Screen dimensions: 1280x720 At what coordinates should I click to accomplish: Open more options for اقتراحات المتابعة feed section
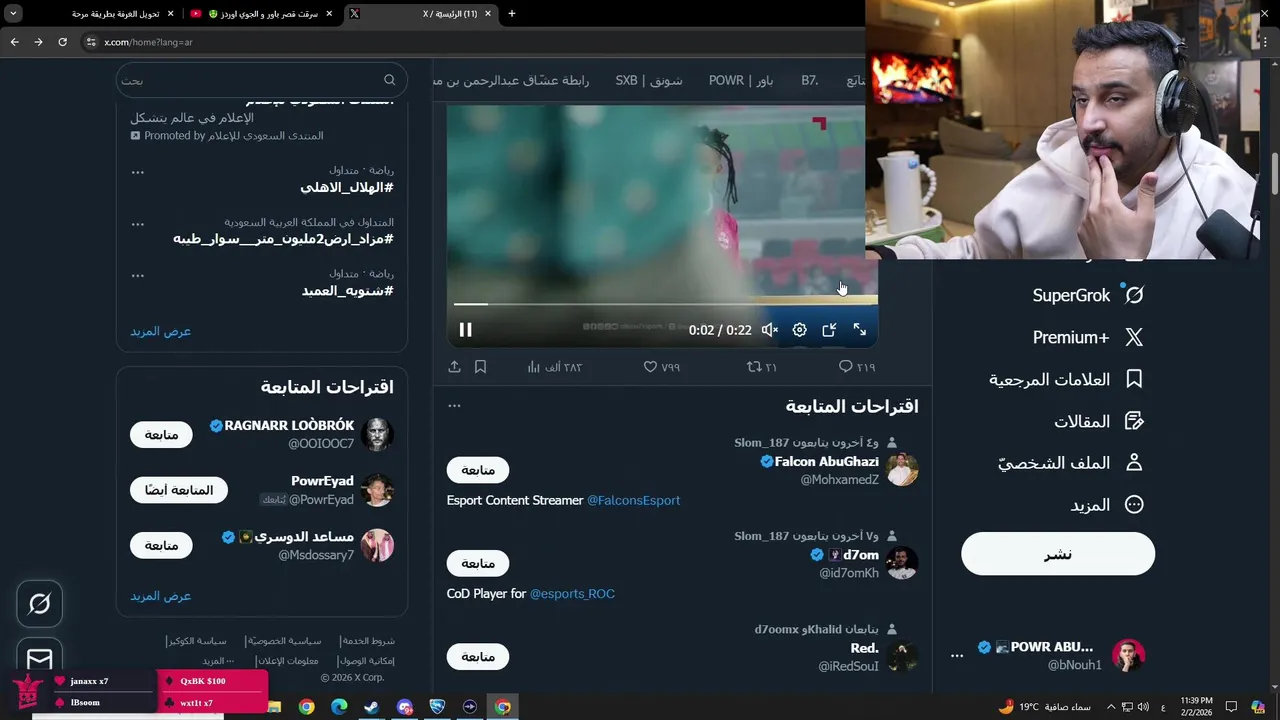coord(454,406)
